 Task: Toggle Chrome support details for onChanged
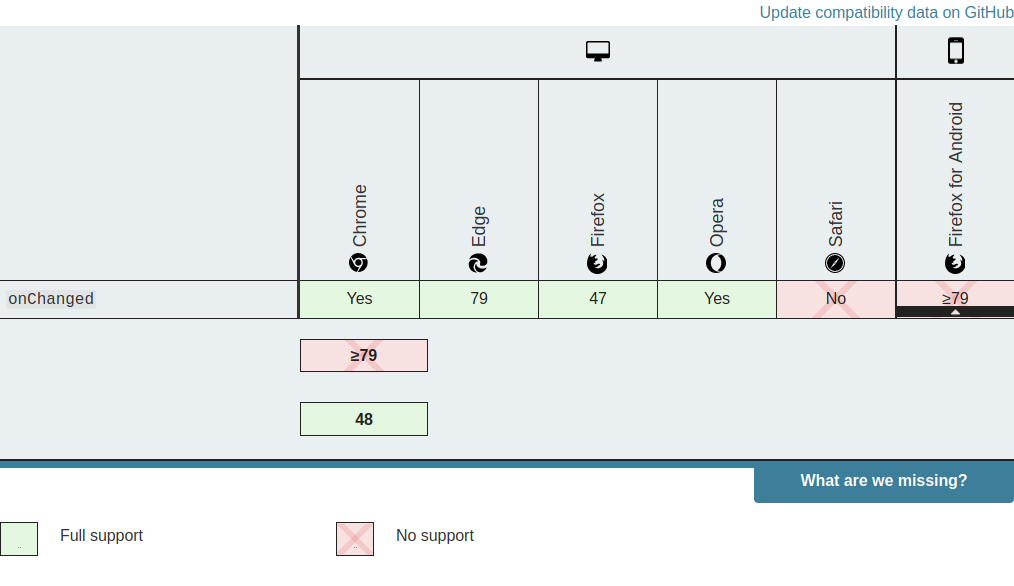[x=359, y=298]
